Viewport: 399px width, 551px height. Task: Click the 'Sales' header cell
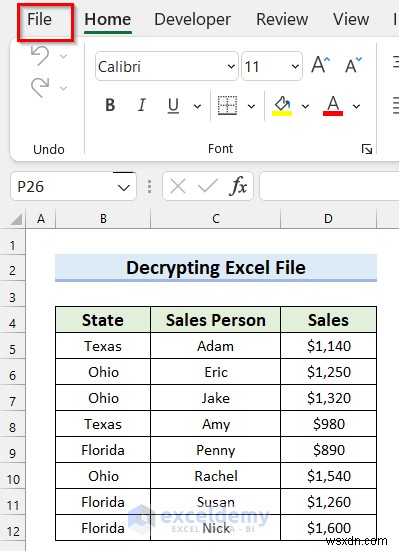point(328,320)
